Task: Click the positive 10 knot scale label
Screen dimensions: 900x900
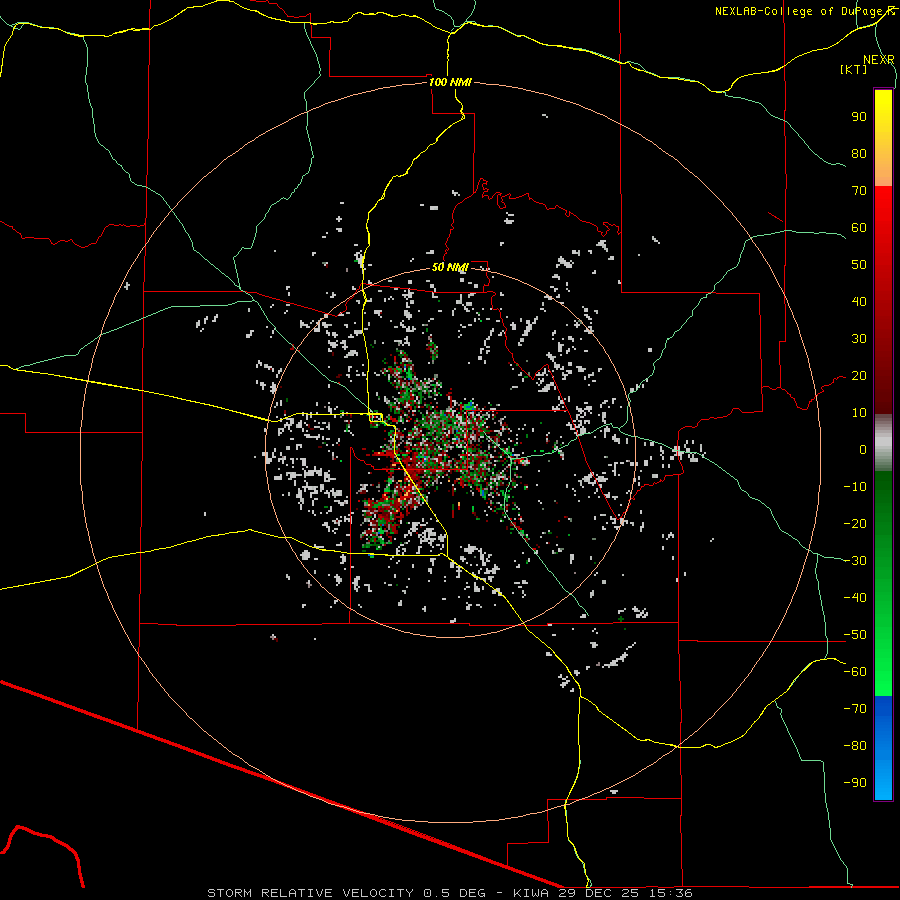Action: coord(859,413)
